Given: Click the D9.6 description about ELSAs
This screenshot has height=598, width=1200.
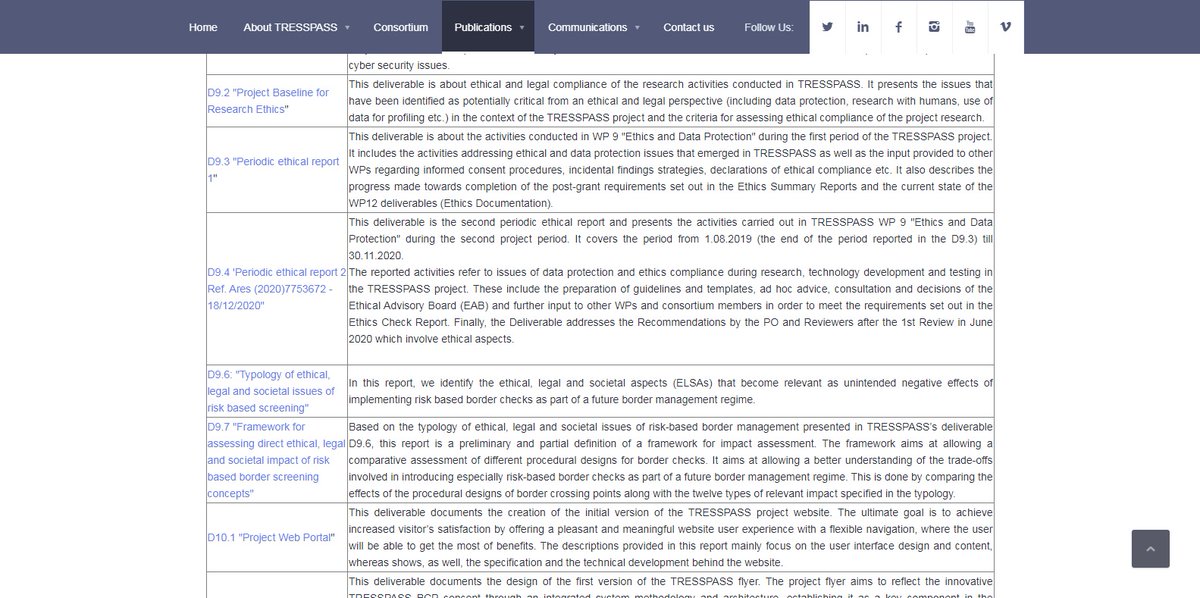Looking at the screenshot, I should pos(670,391).
